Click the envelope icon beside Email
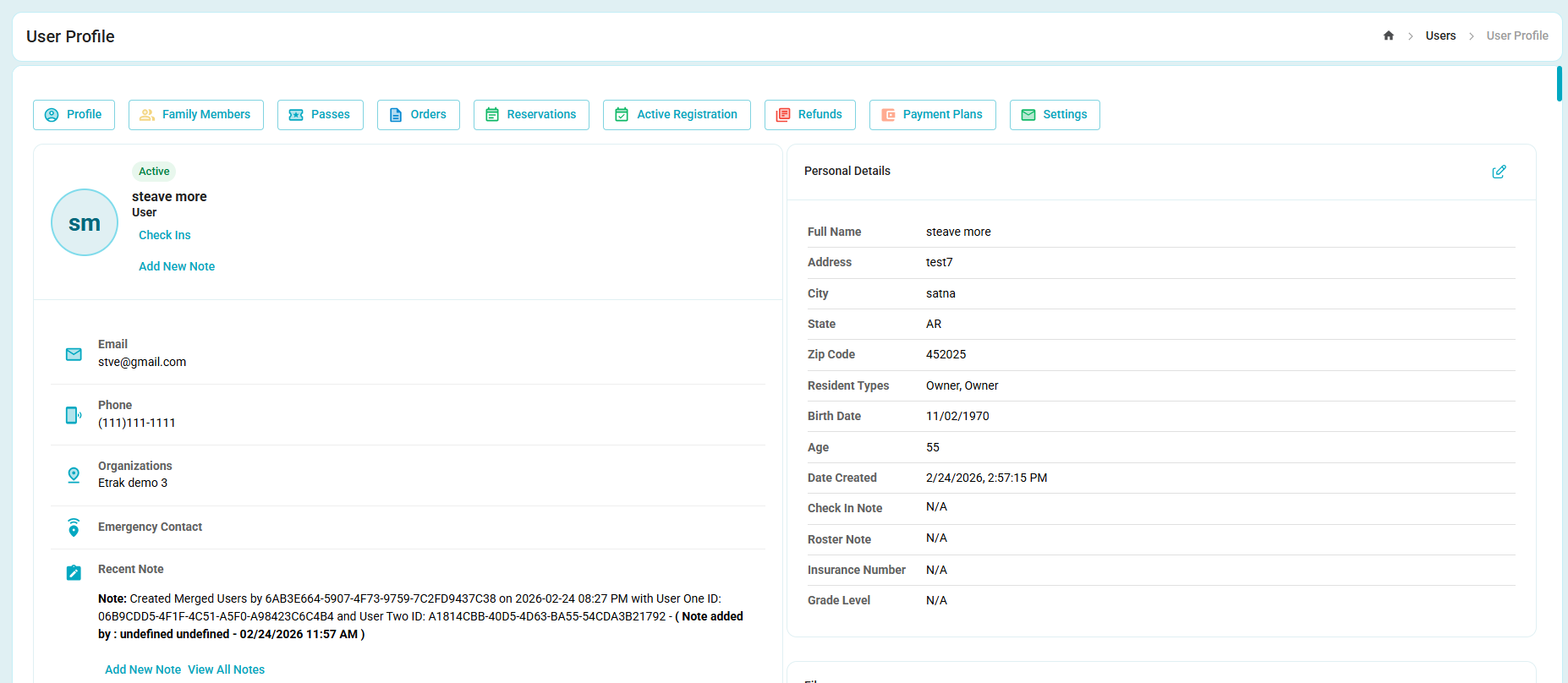This screenshot has height=683, width=1568. coord(74,354)
